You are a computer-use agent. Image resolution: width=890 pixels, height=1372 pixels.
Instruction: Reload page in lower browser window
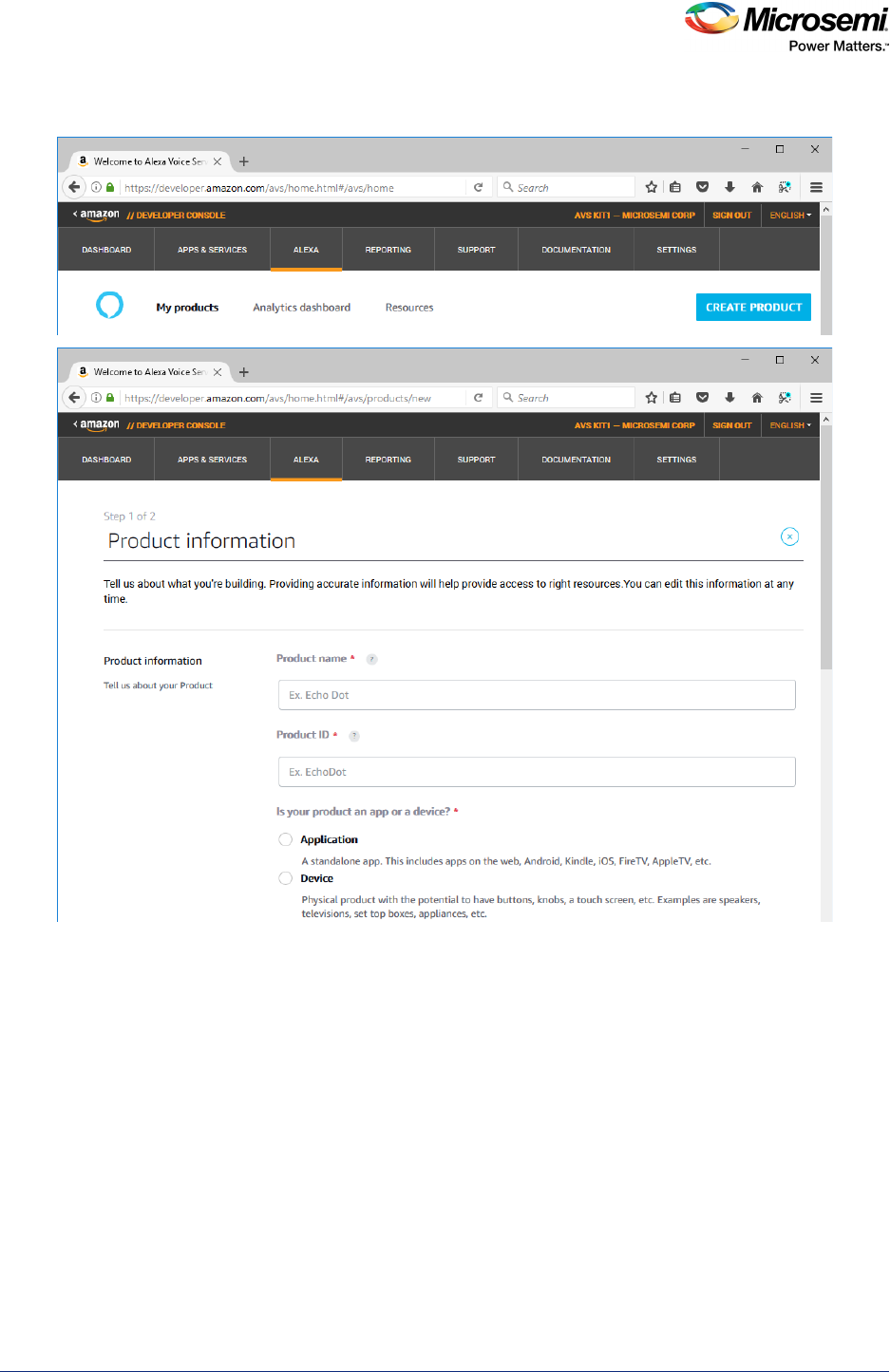click(479, 397)
